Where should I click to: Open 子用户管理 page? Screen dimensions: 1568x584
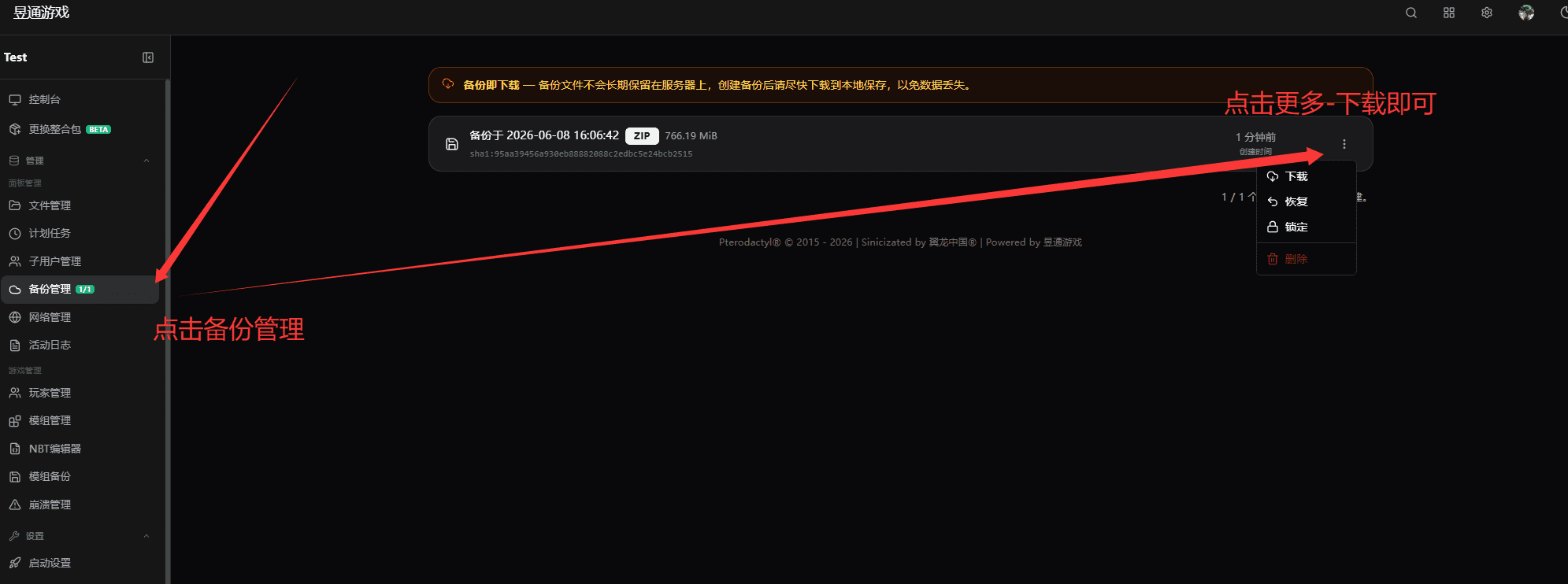(80, 261)
